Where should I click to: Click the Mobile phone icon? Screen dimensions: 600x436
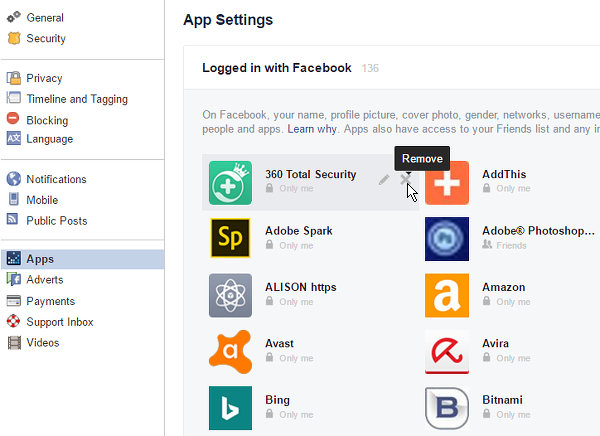[x=13, y=199]
